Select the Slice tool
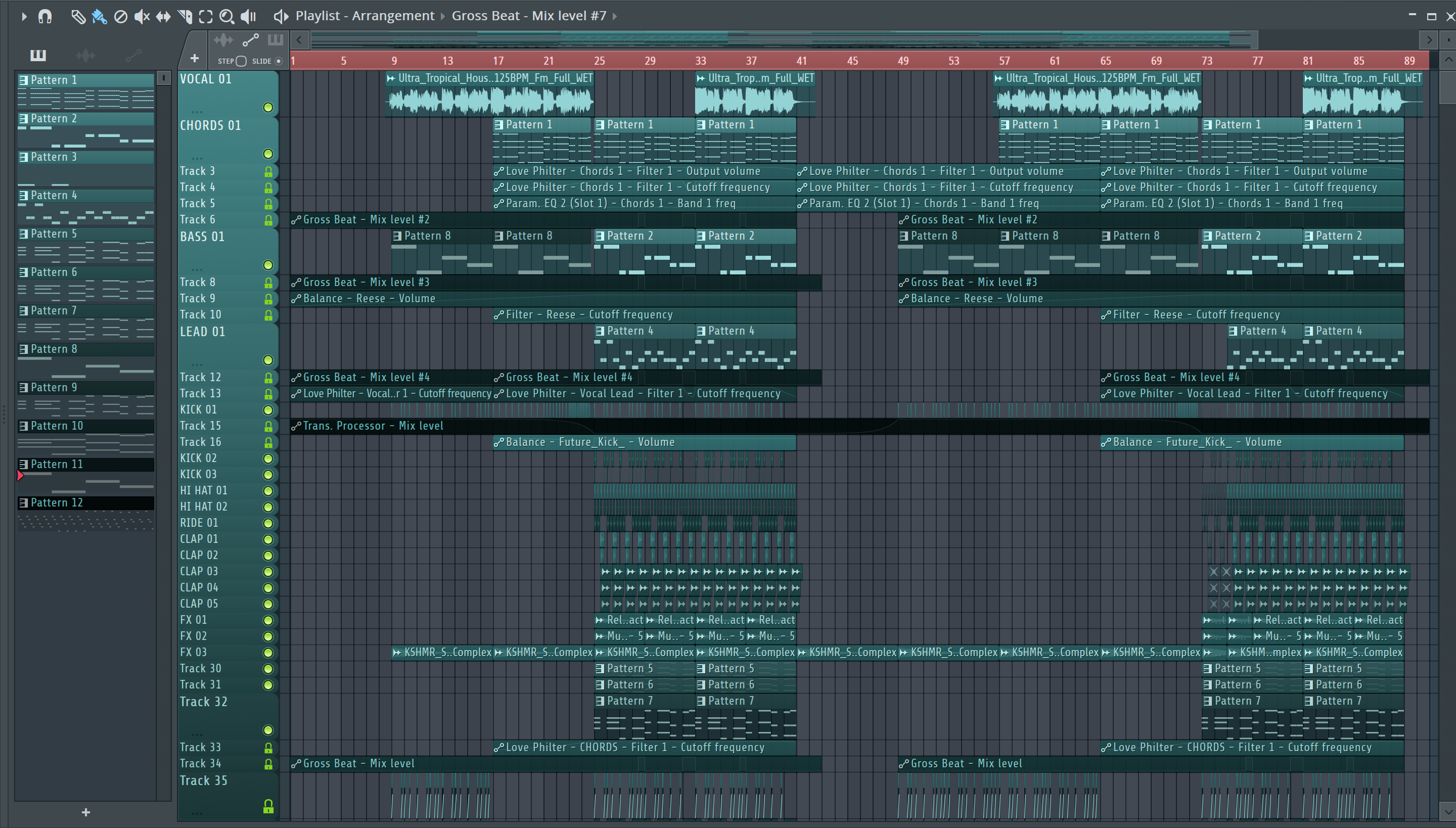The image size is (1456, 828). pos(185,17)
